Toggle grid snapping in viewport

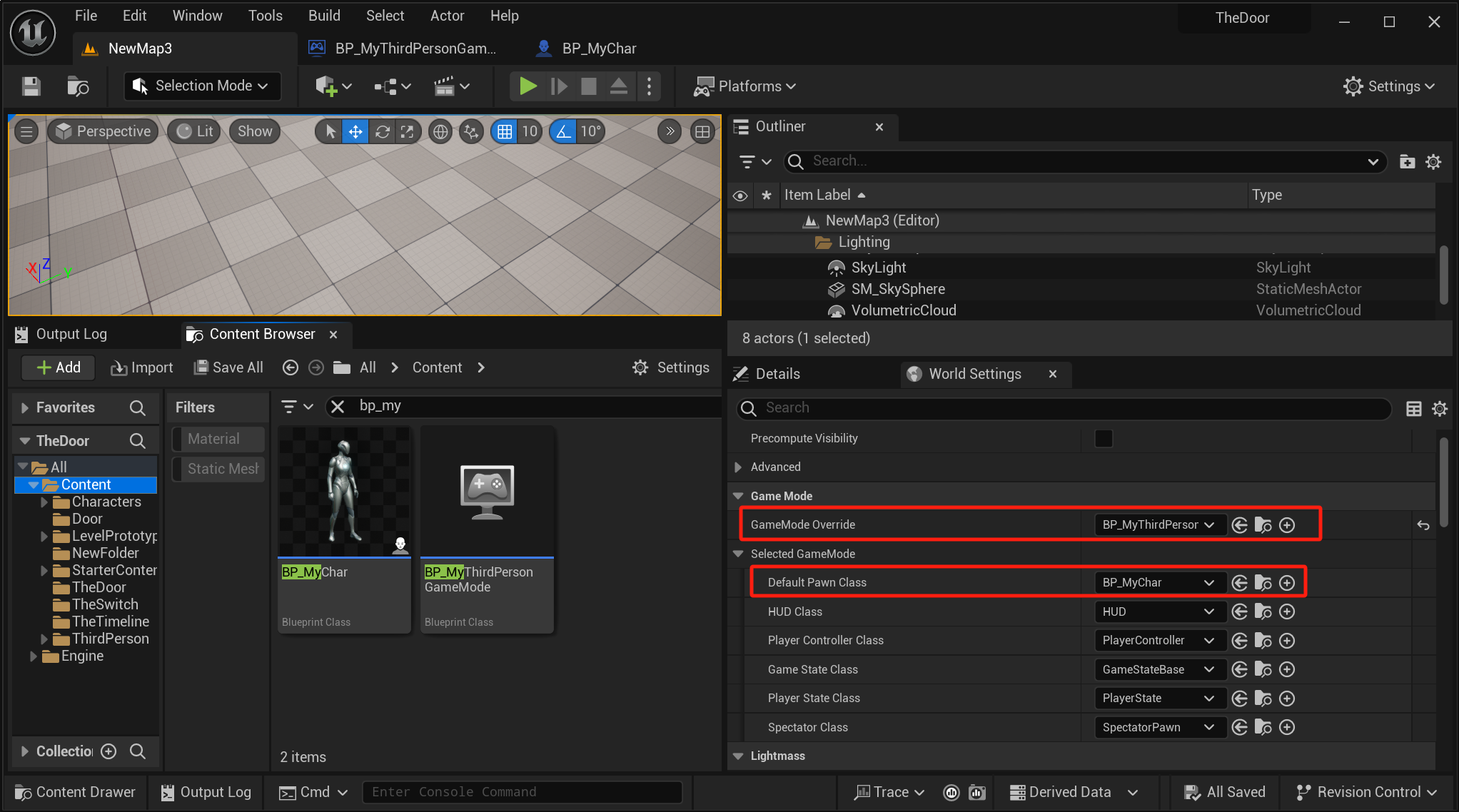click(505, 131)
